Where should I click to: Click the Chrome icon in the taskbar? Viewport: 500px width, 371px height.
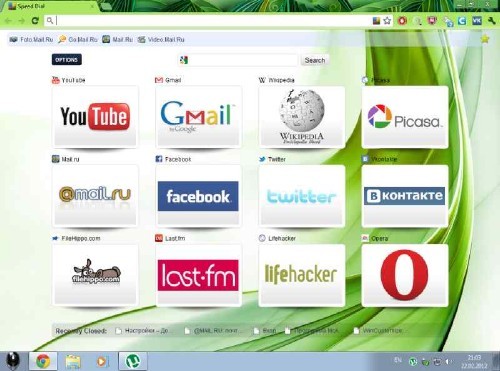[x=43, y=361]
